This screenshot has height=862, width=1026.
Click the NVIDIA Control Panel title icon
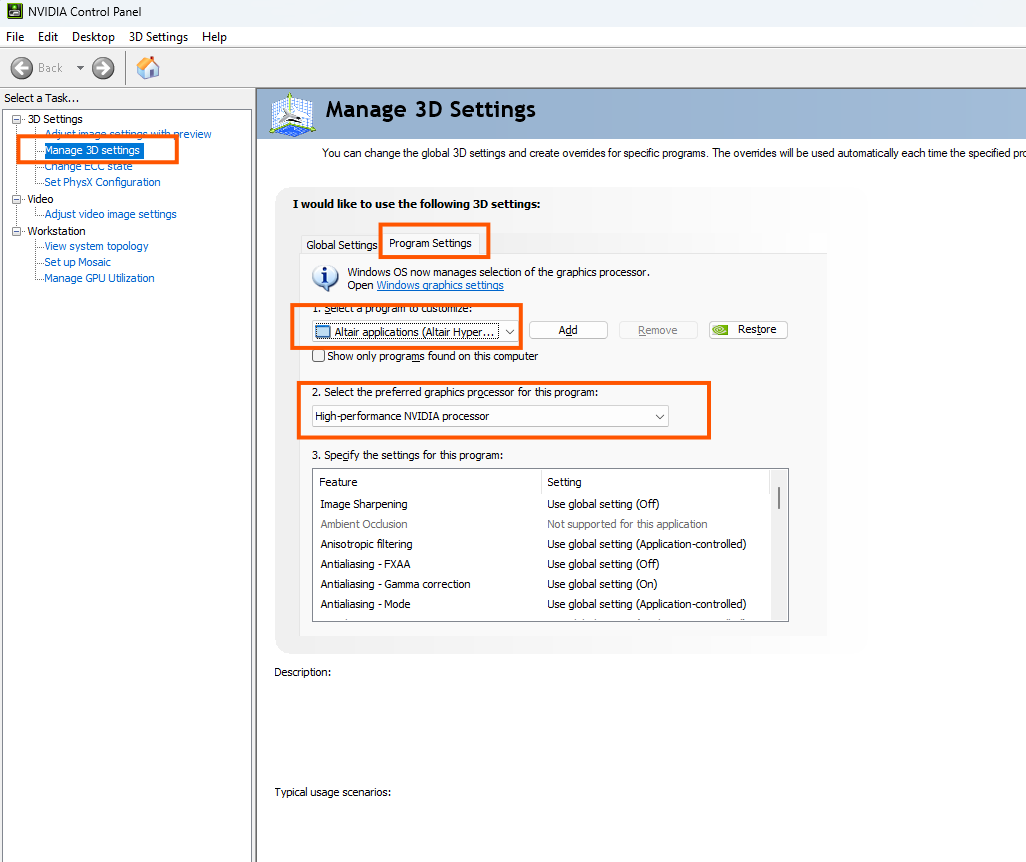[x=14, y=11]
